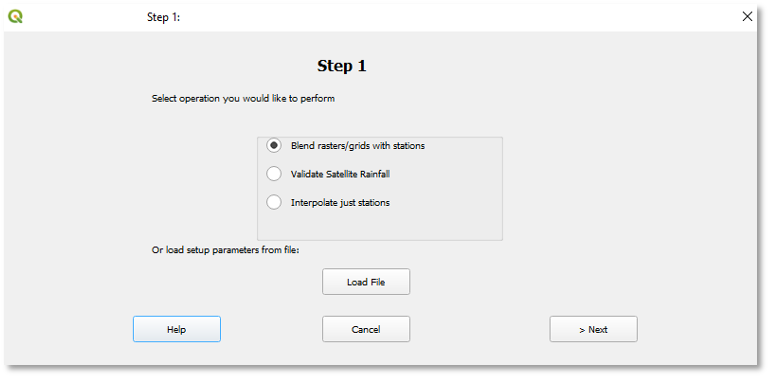770x378 pixels.
Task: Click the QGIS logo in title bar
Action: 16,17
